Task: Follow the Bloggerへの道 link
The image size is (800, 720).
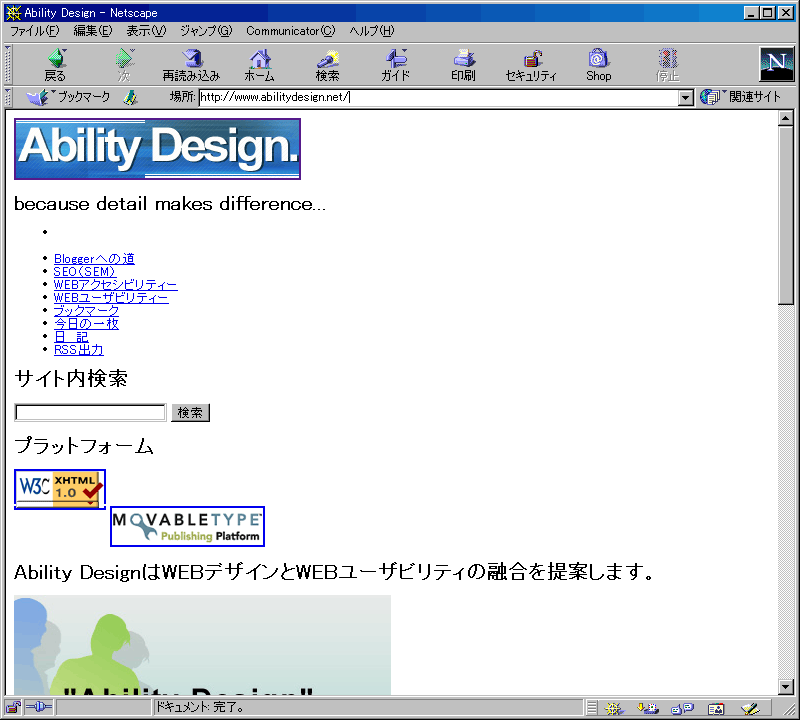Action: click(94, 259)
